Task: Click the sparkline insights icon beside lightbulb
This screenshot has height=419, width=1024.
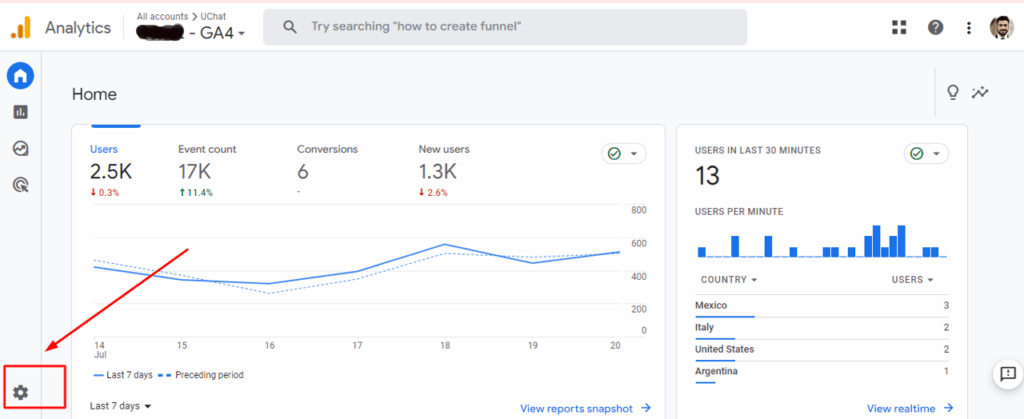Action: click(x=981, y=93)
